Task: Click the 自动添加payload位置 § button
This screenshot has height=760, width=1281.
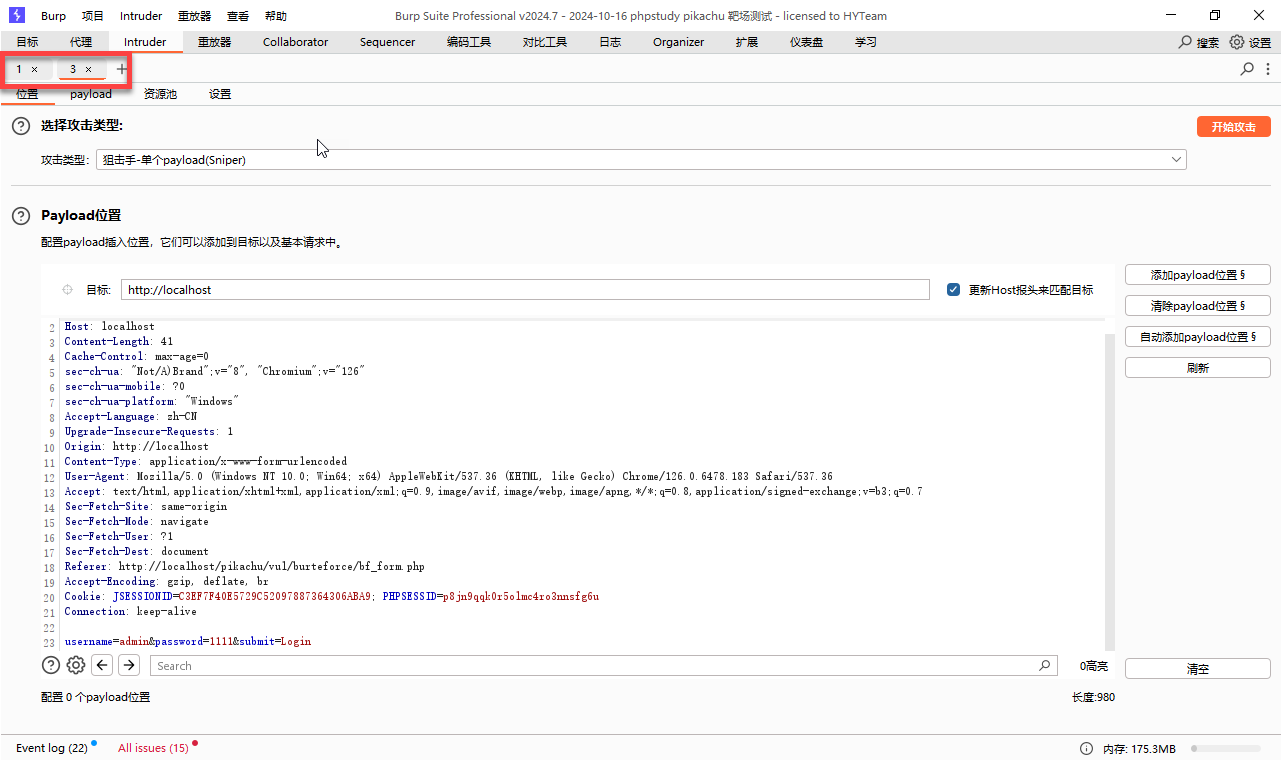Action: 1197,337
